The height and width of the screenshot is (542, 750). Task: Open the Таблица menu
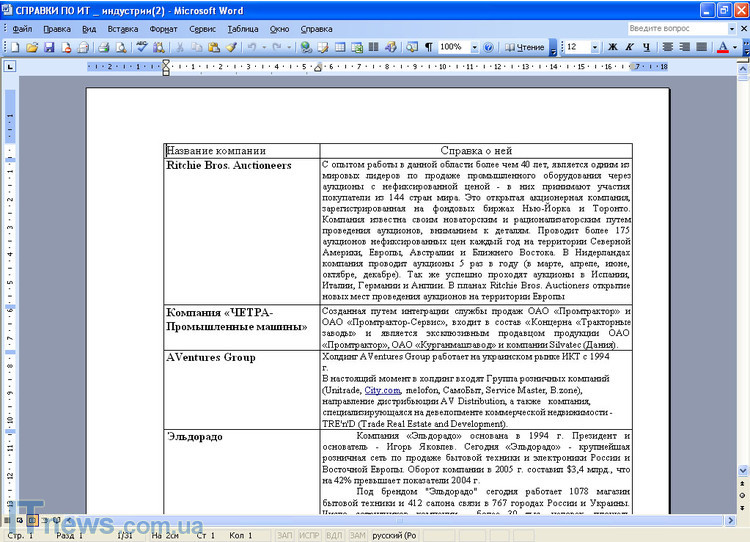[243, 29]
